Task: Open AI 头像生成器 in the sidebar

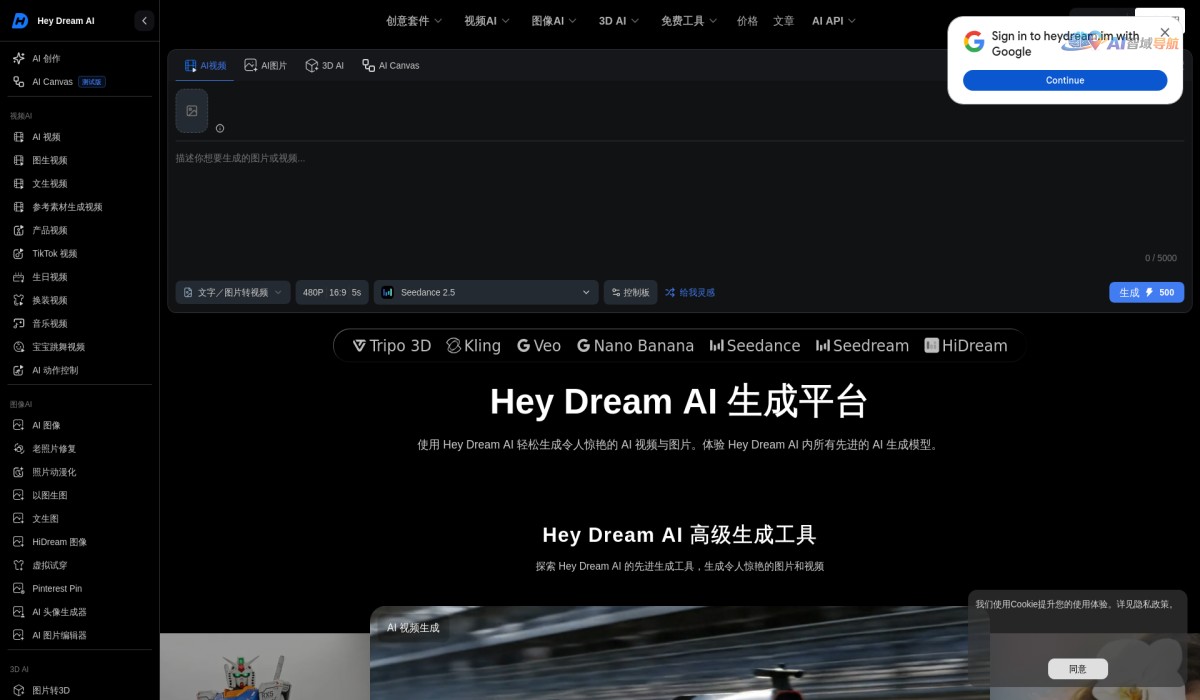Action: click(80, 612)
